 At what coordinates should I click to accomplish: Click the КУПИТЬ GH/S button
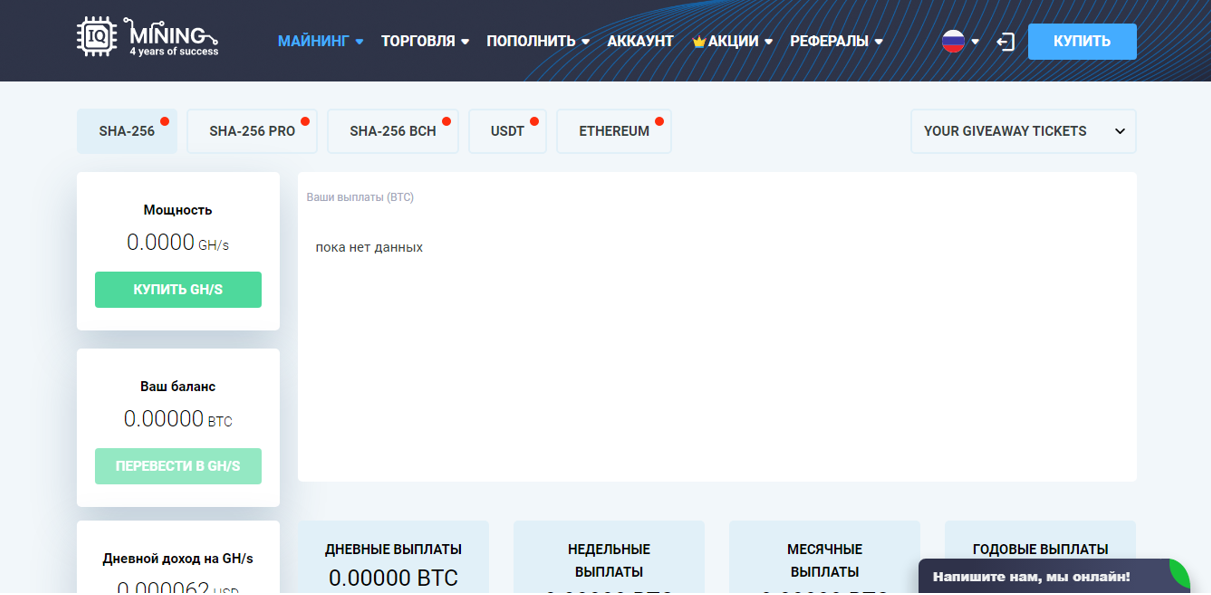(178, 290)
